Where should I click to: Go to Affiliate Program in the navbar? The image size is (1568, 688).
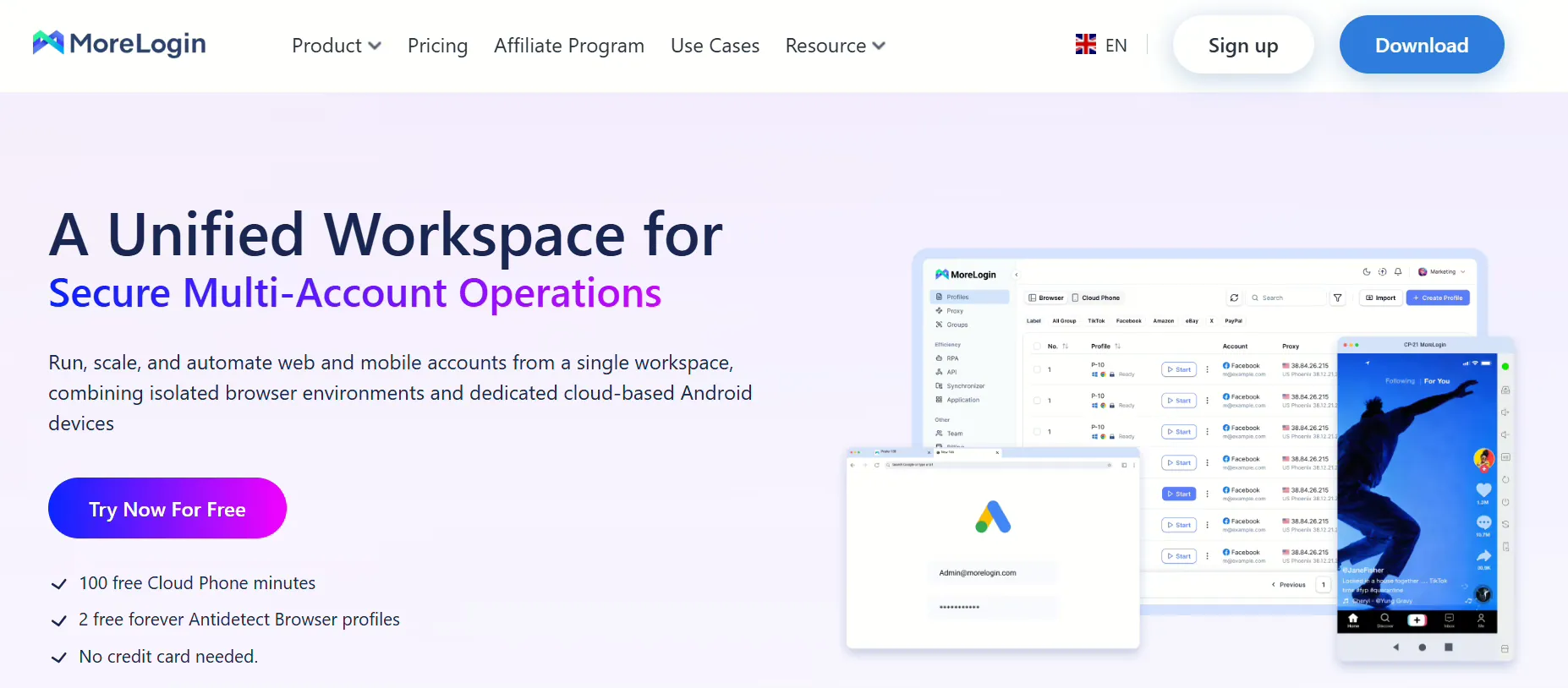coord(569,46)
